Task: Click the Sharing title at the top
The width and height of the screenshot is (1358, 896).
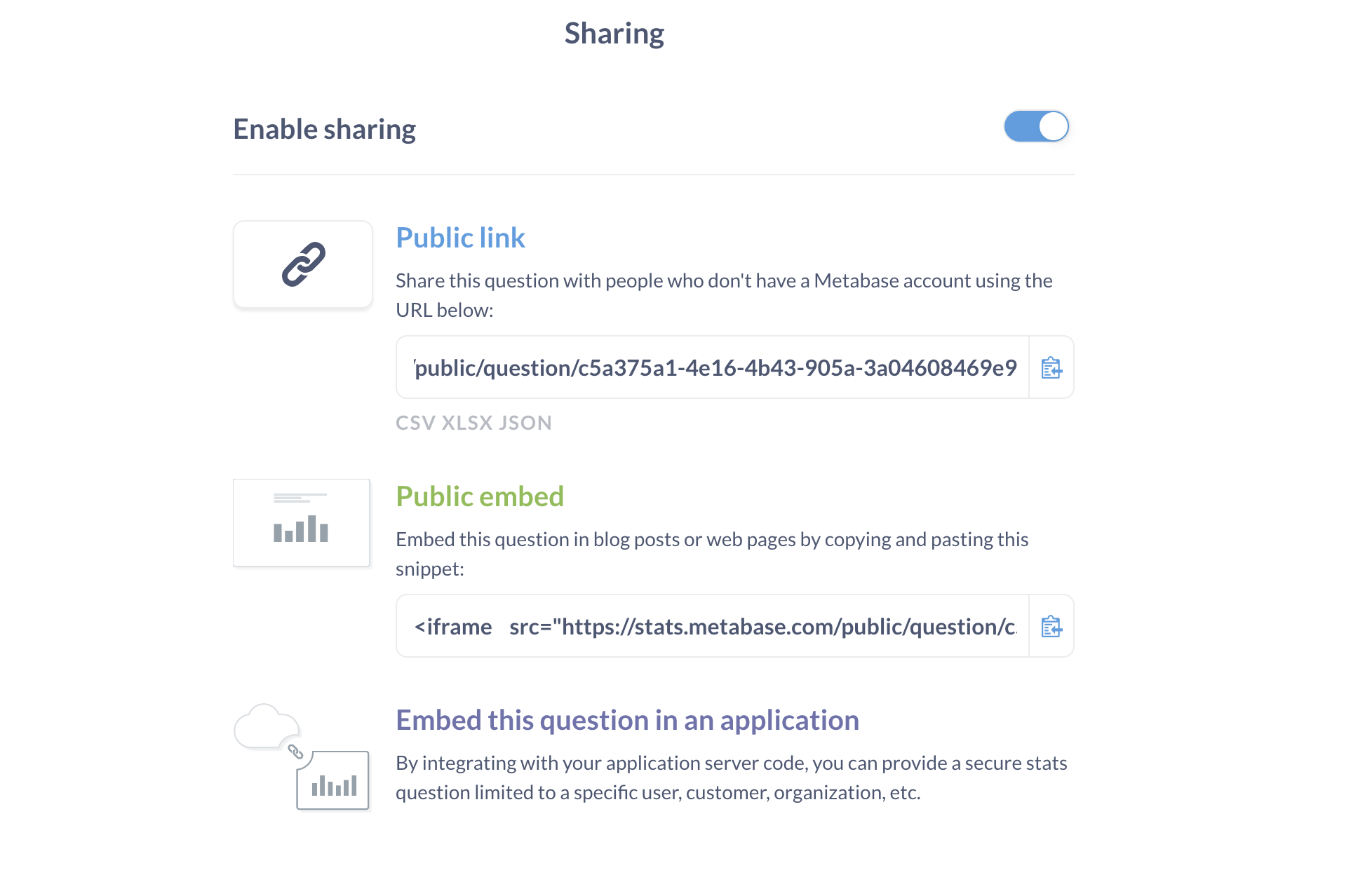Action: point(614,34)
